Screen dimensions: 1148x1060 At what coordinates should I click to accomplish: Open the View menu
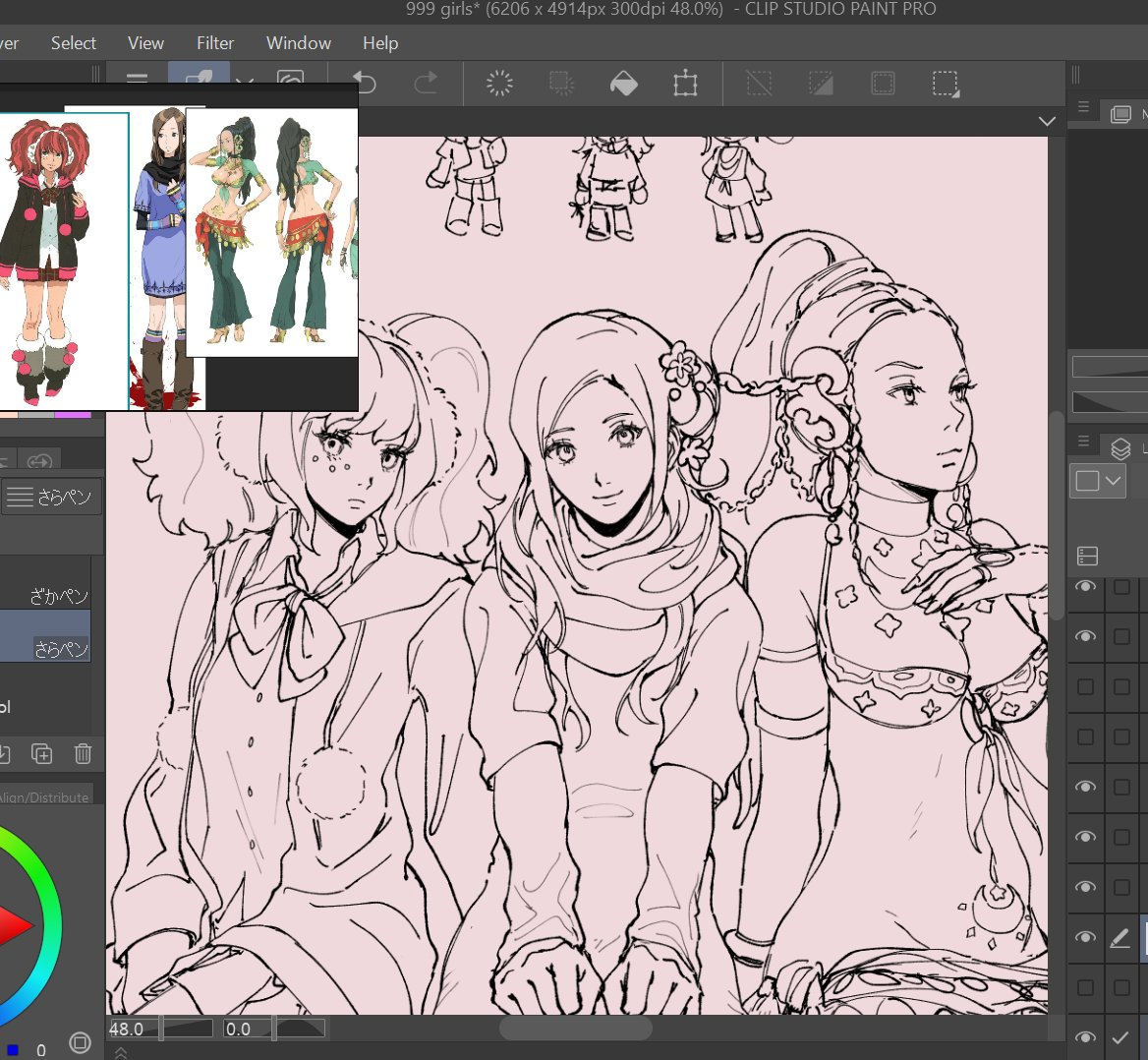point(145,43)
